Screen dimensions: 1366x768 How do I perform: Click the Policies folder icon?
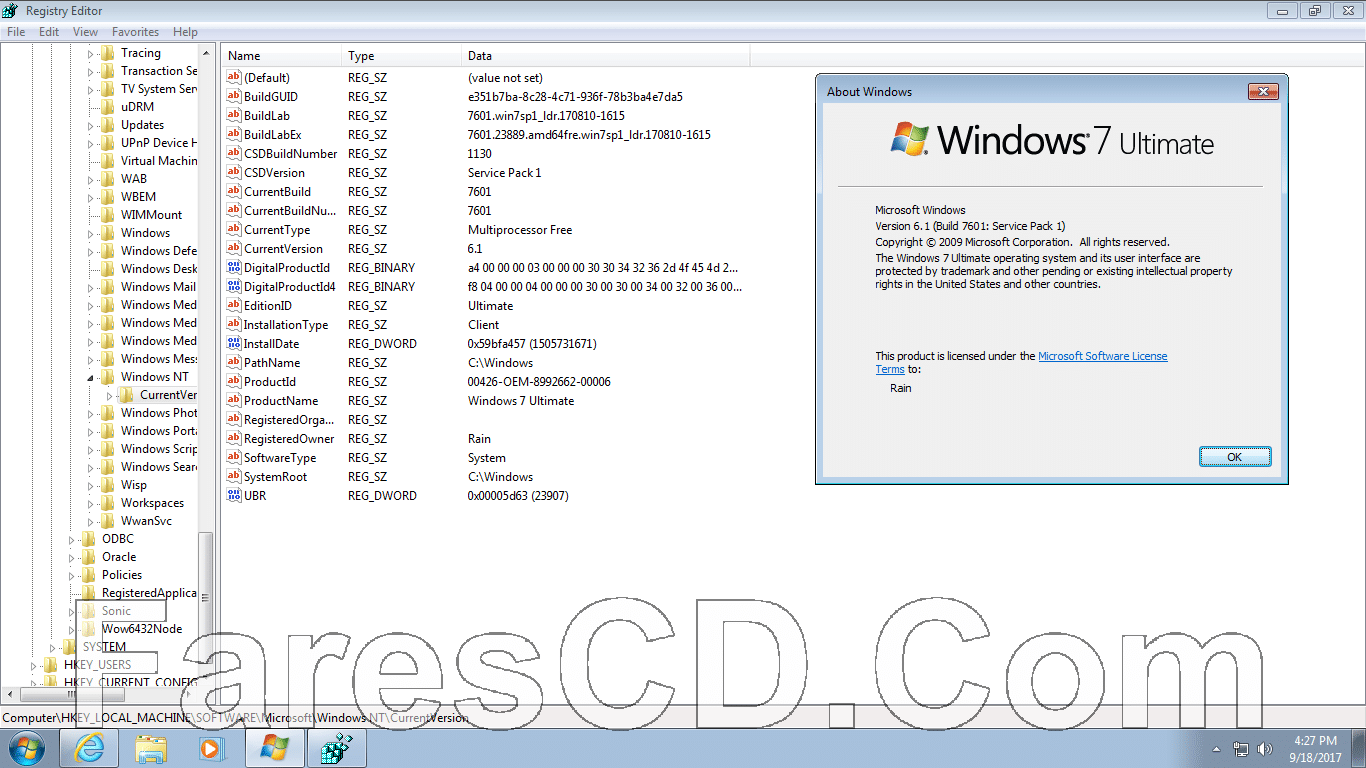tap(89, 575)
